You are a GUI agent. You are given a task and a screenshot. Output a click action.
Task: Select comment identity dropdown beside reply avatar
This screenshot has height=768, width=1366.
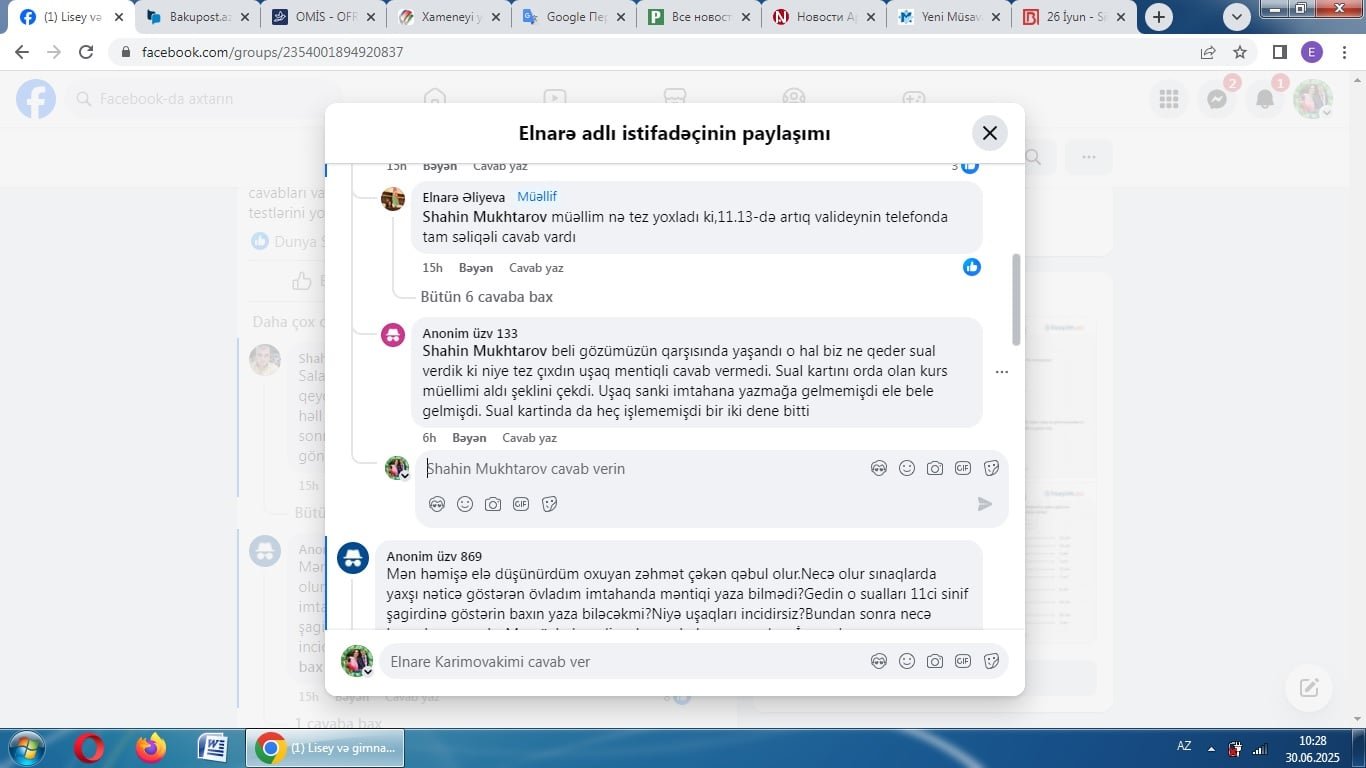(405, 477)
